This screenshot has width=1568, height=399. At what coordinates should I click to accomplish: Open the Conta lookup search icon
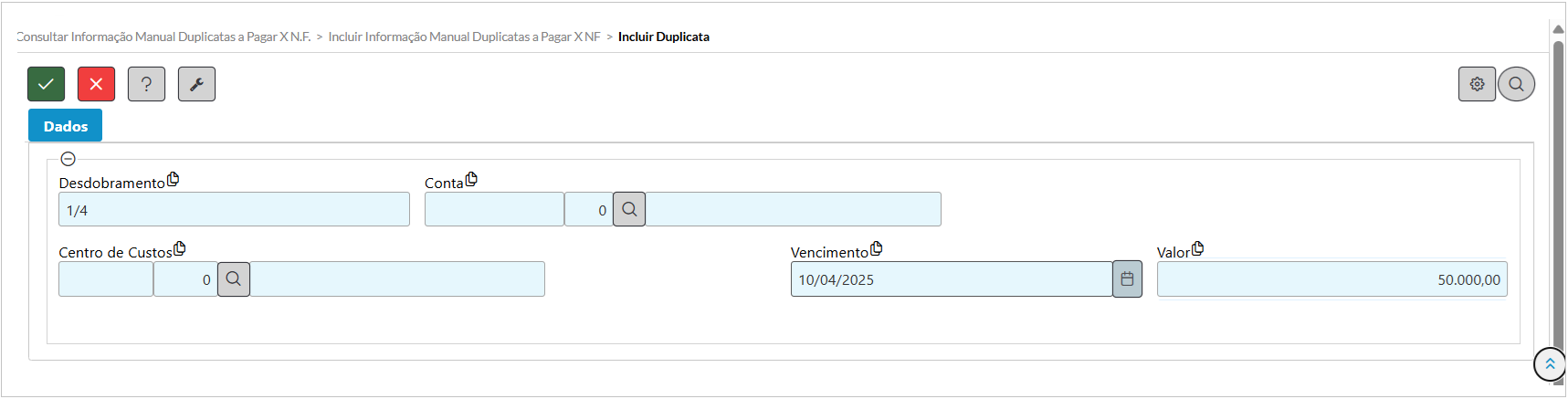629,209
